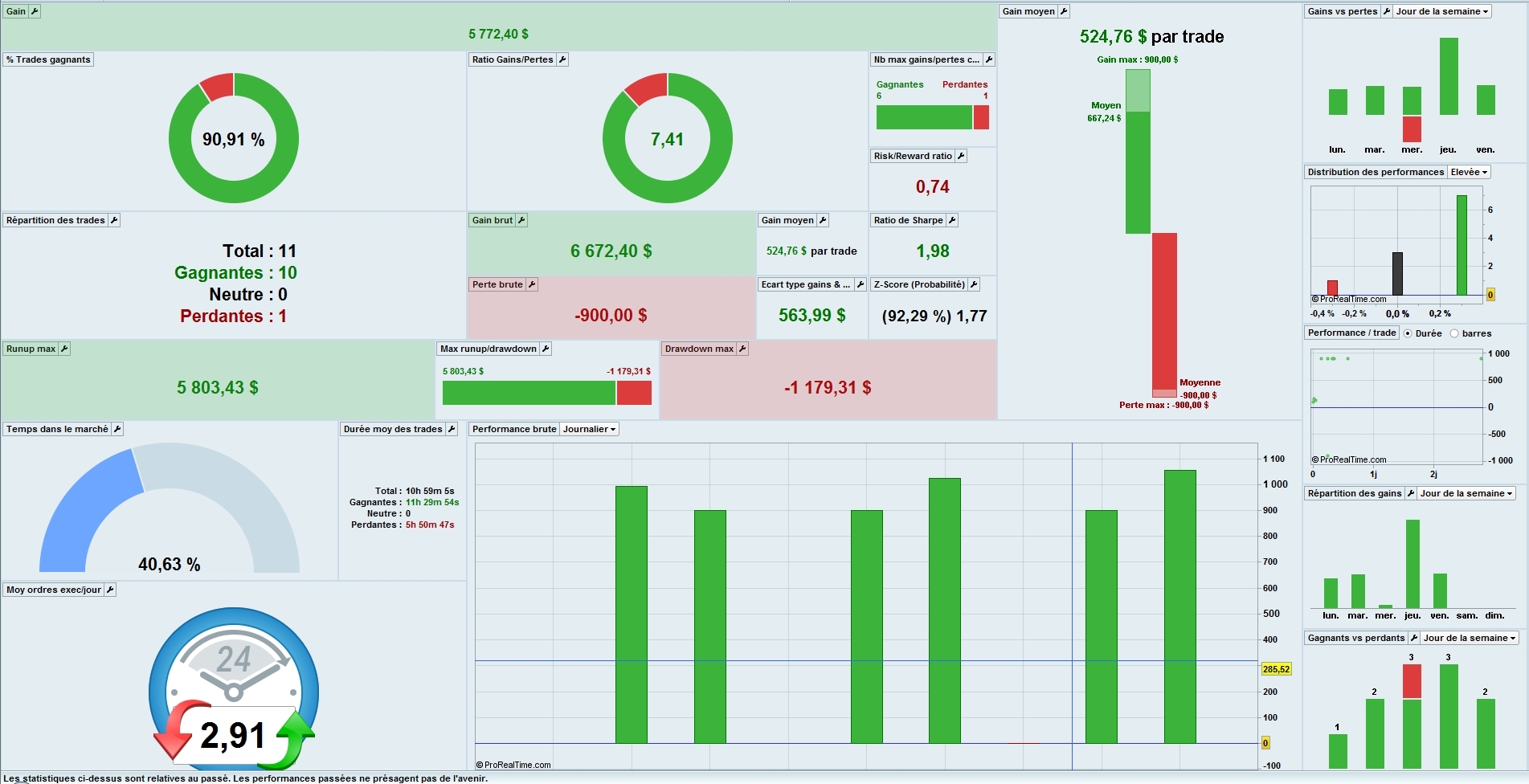Open the Journalier dropdown for Performance brute
The image size is (1529, 784).
click(x=590, y=429)
